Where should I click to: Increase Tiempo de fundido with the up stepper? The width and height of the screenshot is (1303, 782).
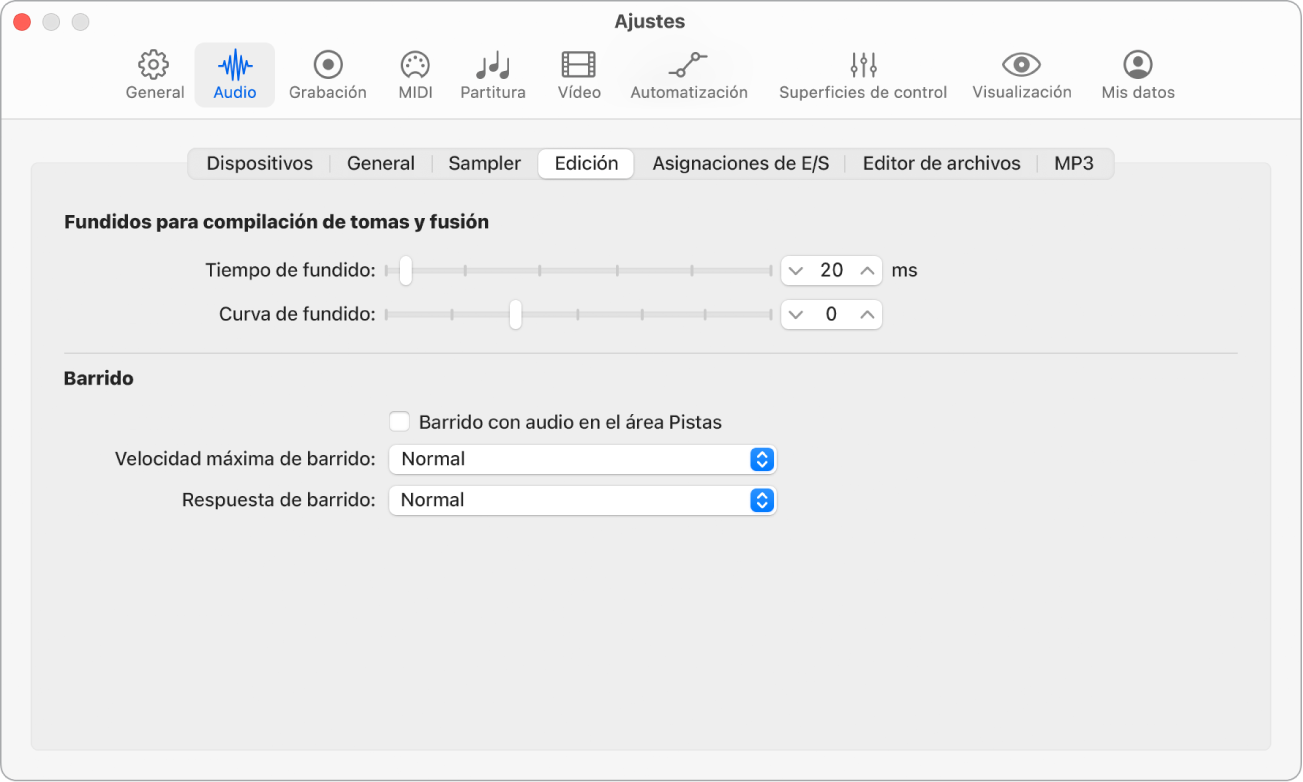864,270
